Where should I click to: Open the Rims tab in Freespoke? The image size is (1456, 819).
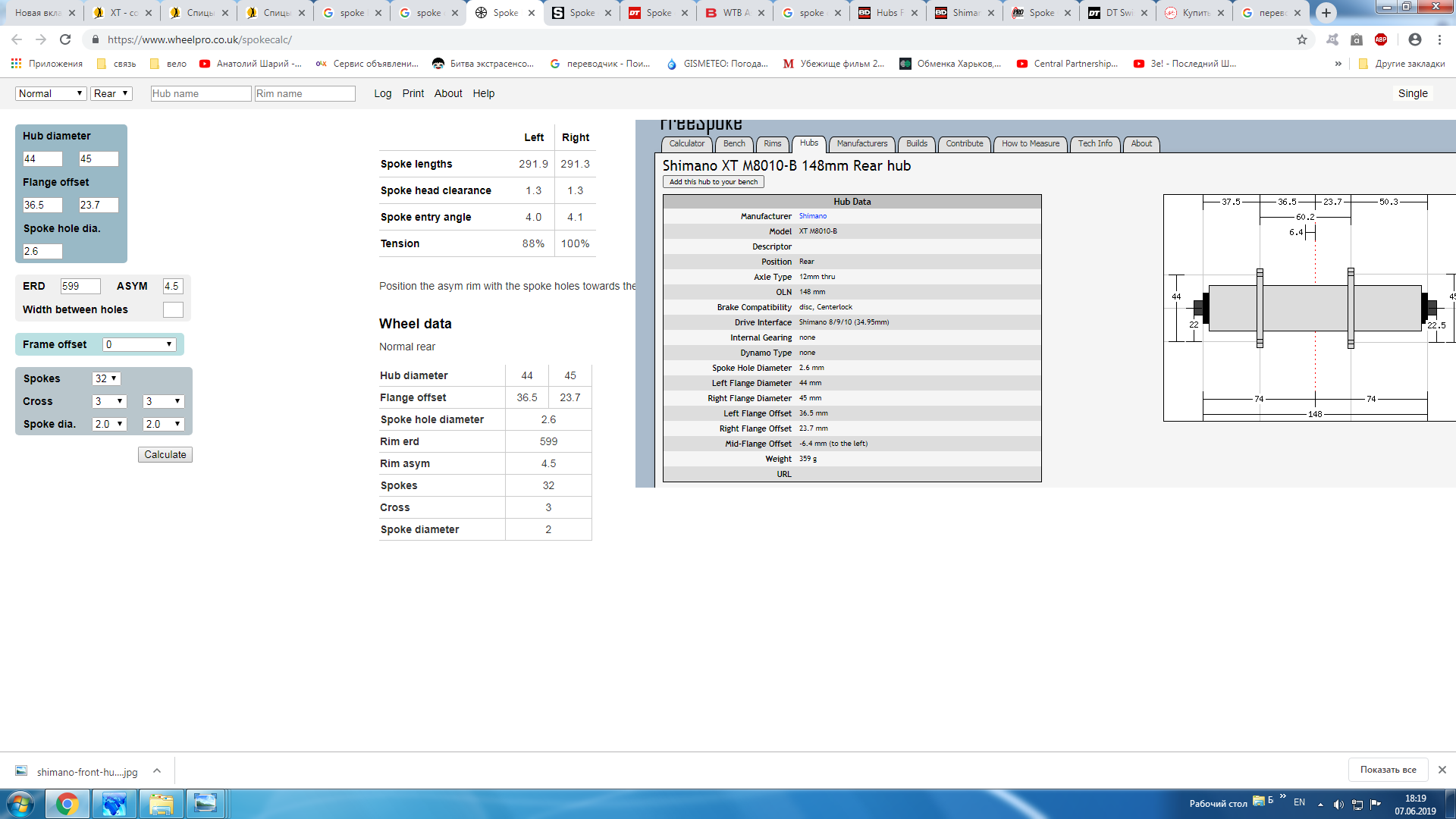tap(772, 143)
